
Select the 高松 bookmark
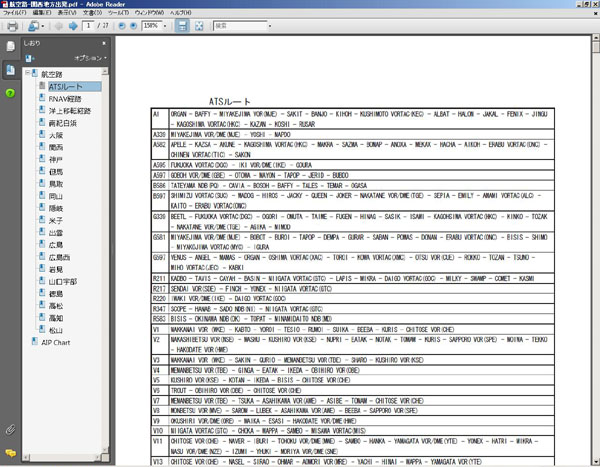pyautogui.click(x=56, y=306)
